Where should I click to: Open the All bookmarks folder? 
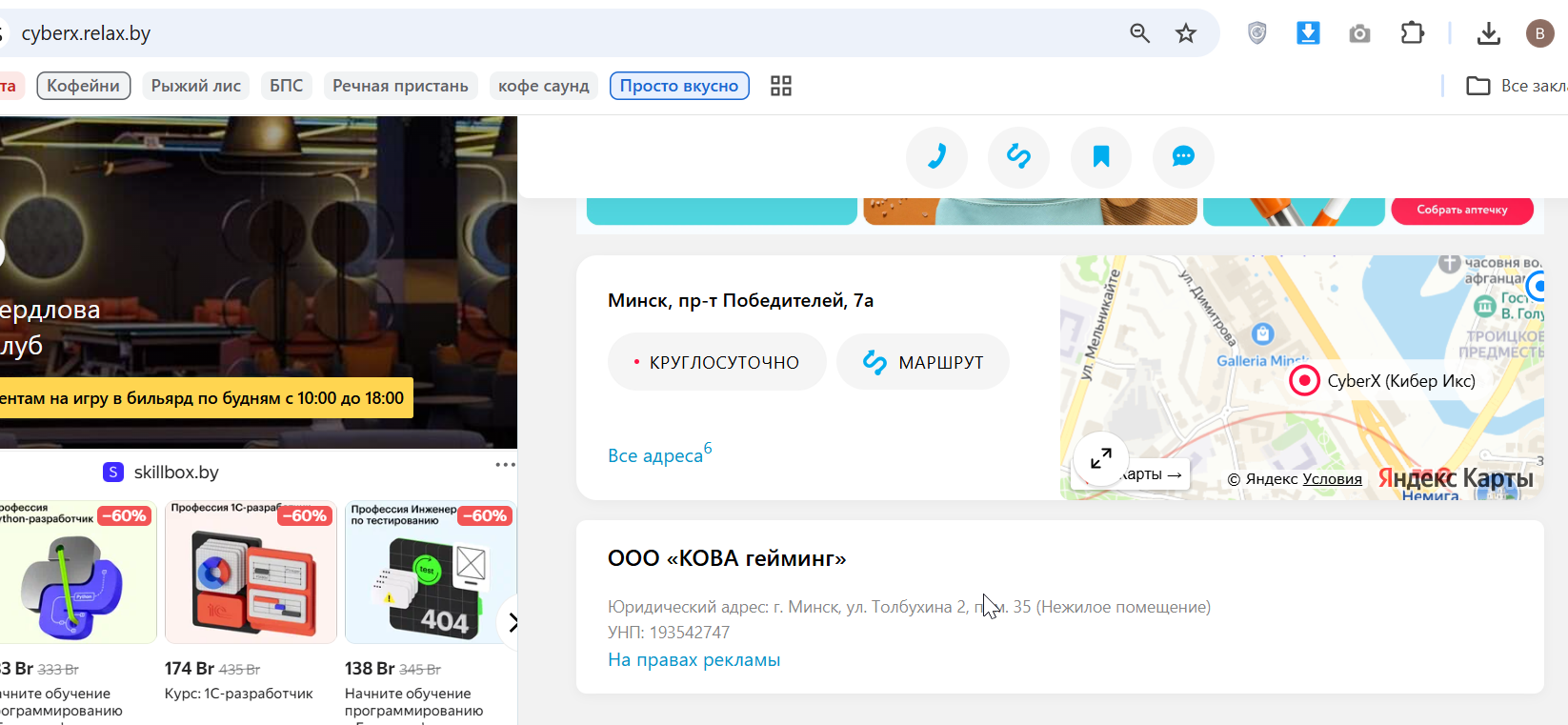point(1517,86)
